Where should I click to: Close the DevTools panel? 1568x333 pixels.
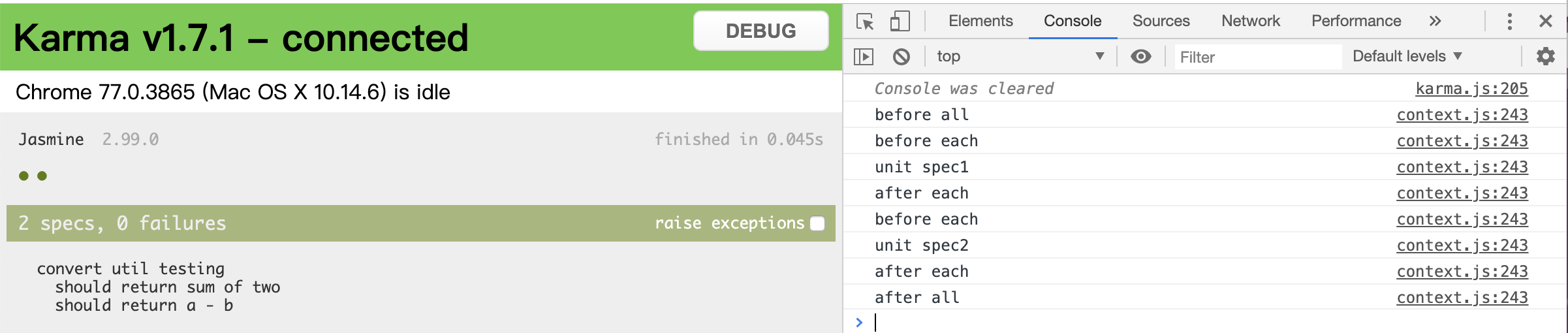pyautogui.click(x=1545, y=22)
